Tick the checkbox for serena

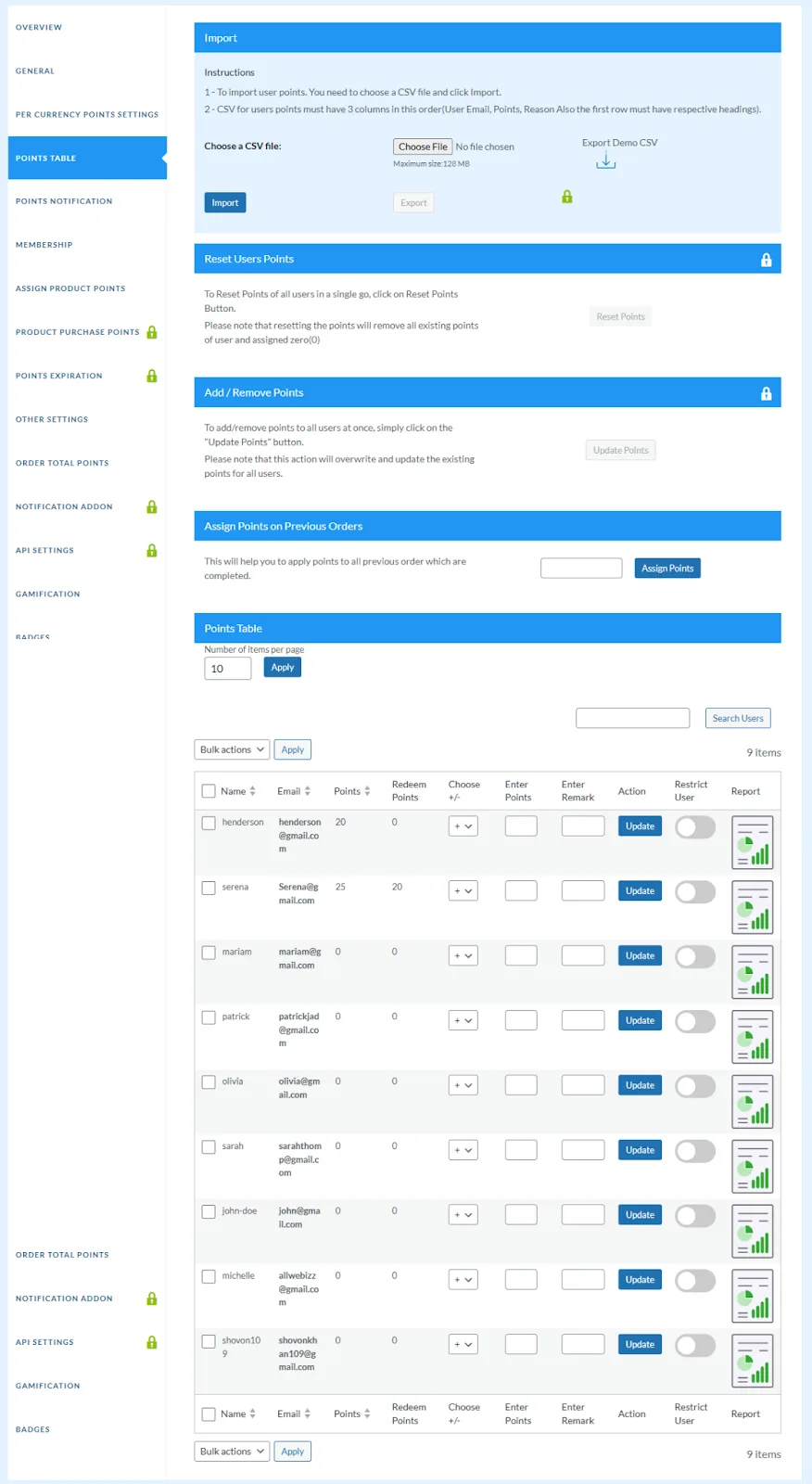(209, 888)
